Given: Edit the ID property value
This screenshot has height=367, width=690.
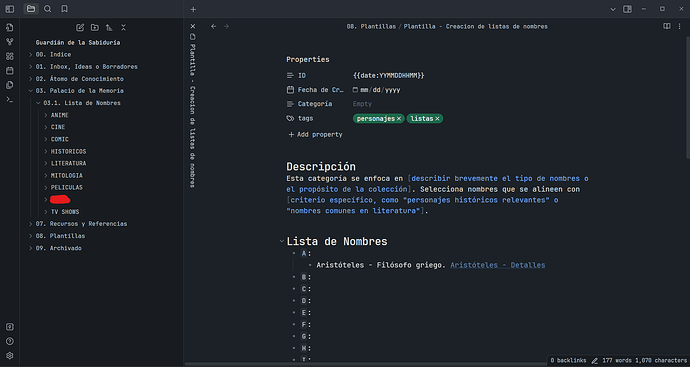Looking at the screenshot, I should tap(389, 76).
